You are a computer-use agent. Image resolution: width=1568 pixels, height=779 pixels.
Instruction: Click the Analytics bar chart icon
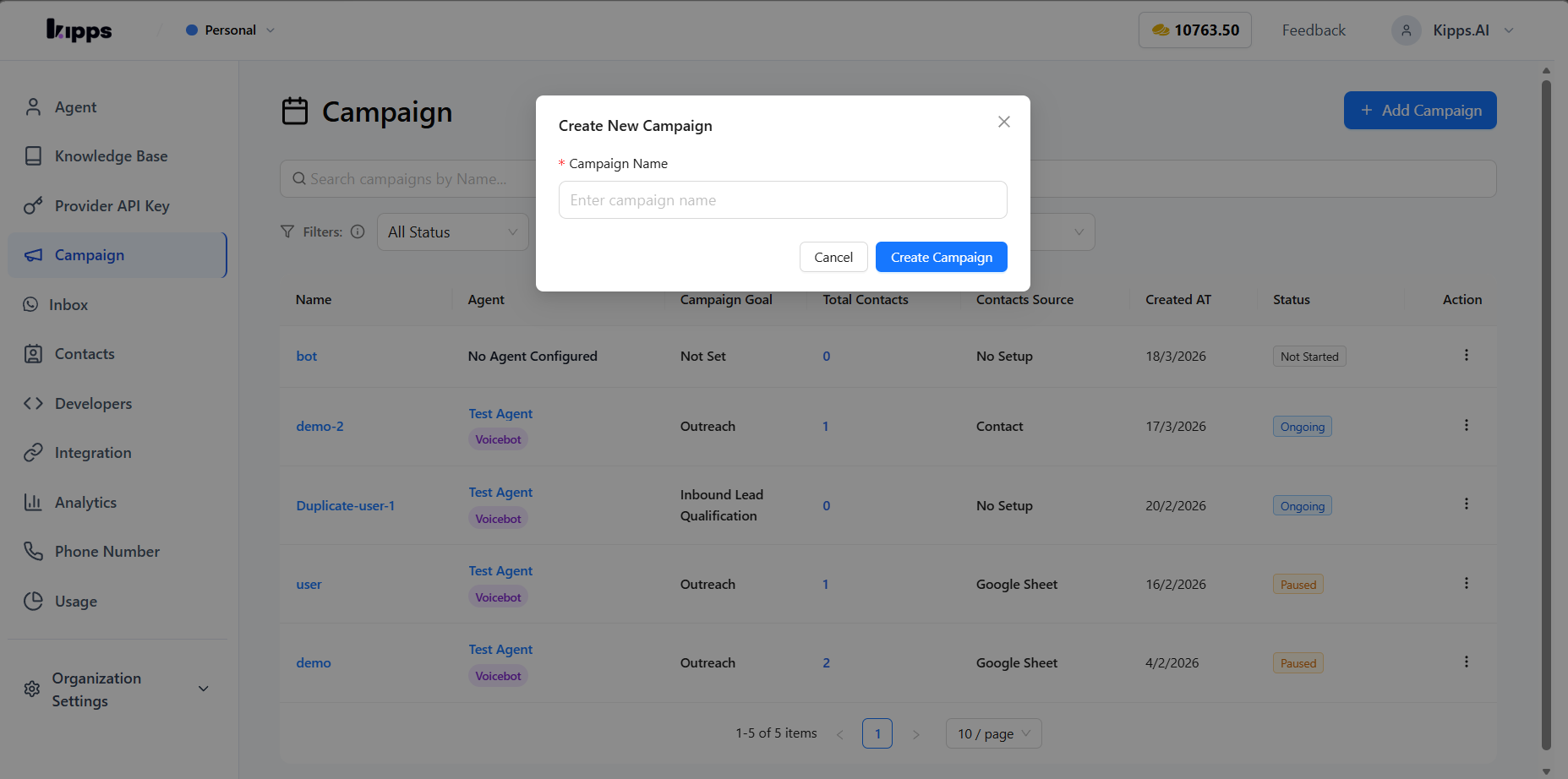(33, 502)
